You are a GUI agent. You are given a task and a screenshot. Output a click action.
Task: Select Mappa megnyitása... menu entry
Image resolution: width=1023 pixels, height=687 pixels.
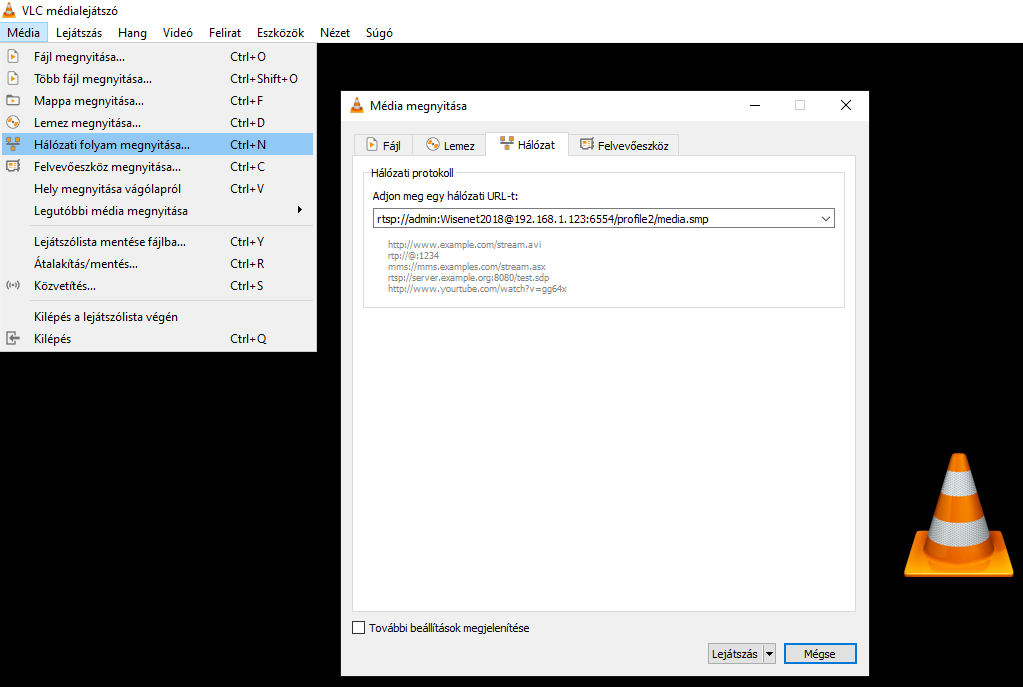point(158,100)
